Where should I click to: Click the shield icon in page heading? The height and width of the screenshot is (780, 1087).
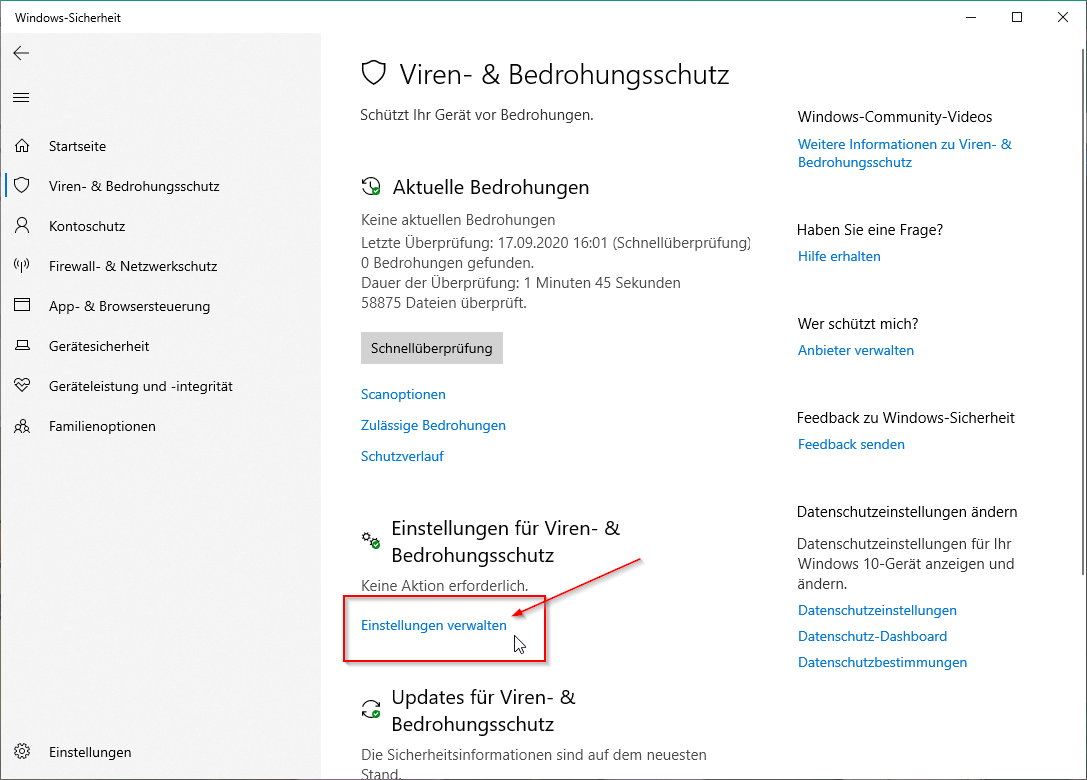tap(374, 73)
